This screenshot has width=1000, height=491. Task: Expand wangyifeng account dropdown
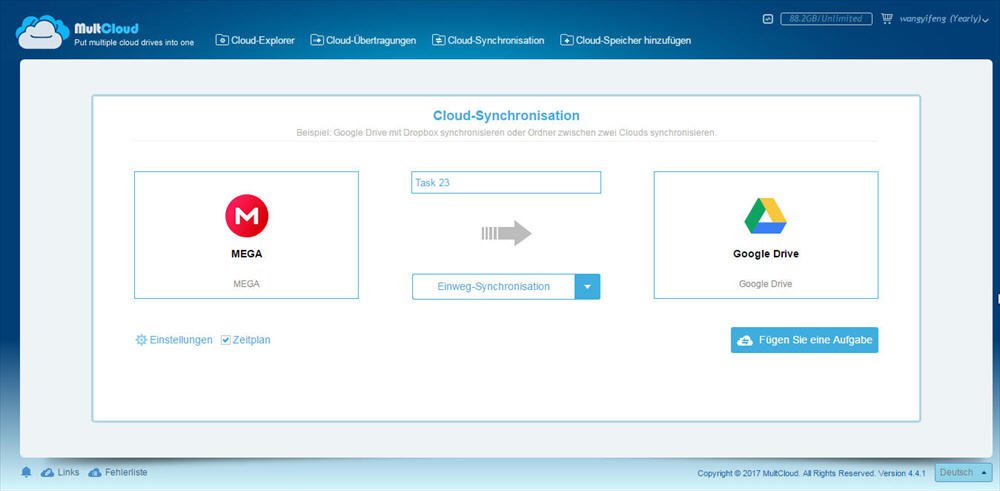(943, 19)
